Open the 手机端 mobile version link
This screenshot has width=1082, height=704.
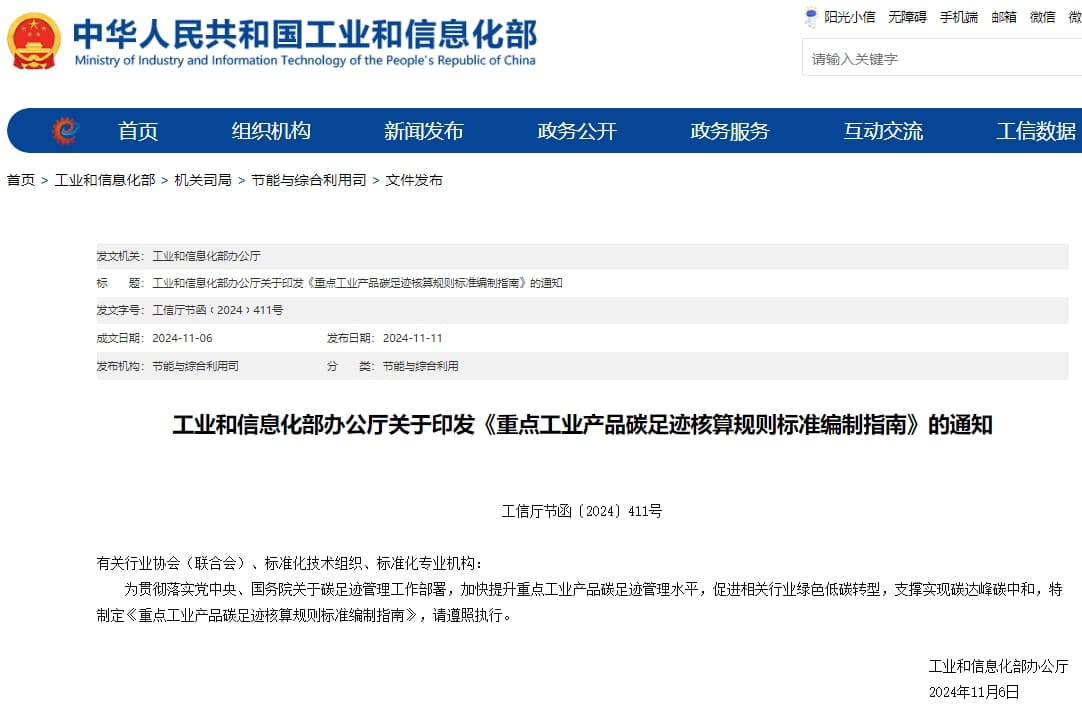(x=959, y=17)
